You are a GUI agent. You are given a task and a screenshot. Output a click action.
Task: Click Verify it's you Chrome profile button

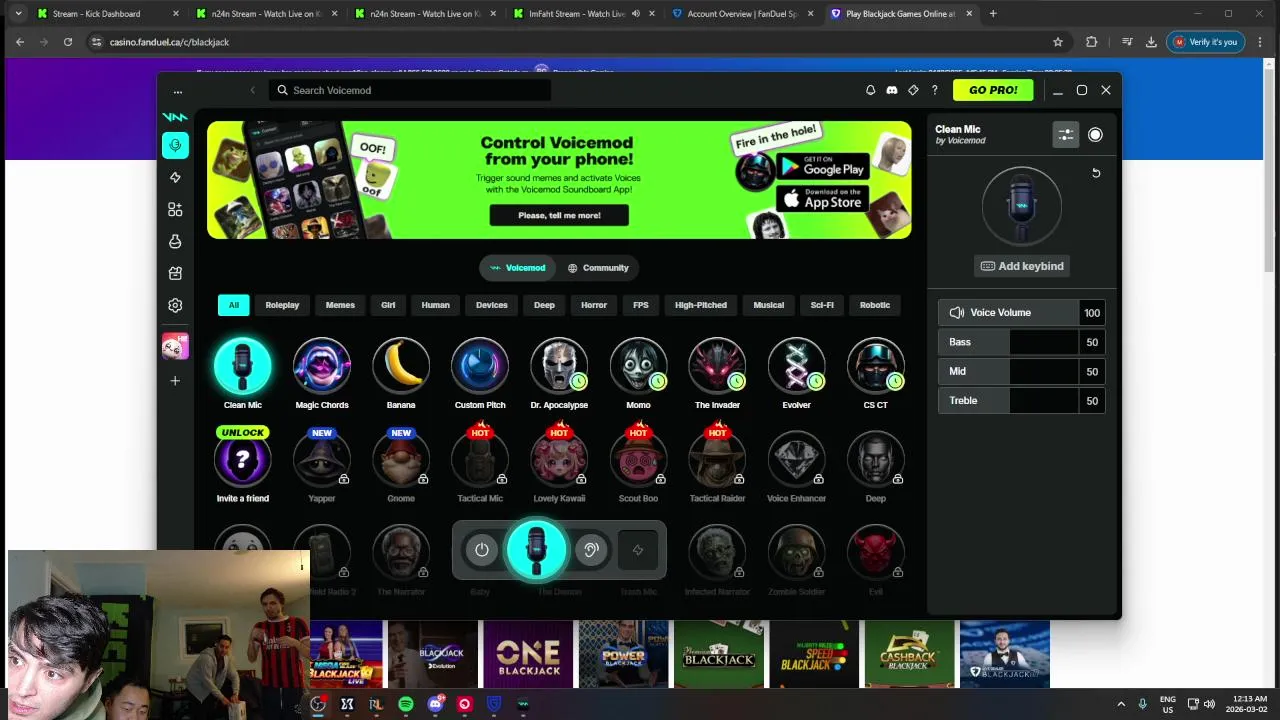pyautogui.click(x=1205, y=42)
